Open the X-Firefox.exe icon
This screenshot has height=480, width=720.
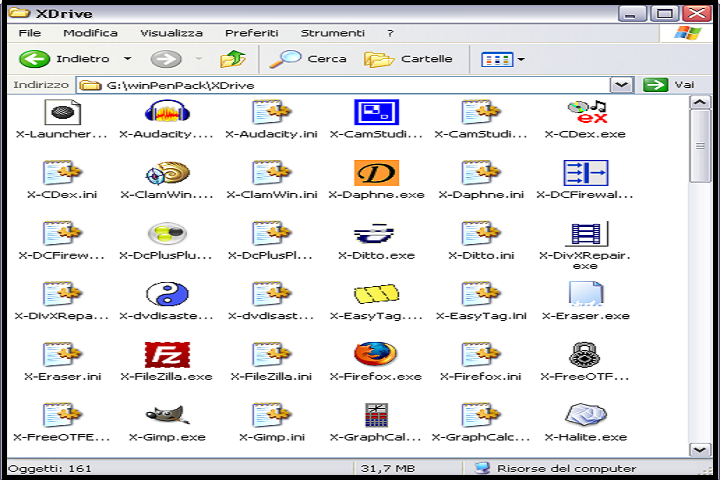tap(375, 355)
